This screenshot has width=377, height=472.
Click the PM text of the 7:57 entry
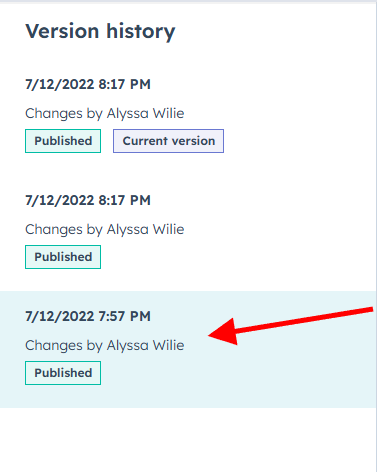(x=140, y=316)
